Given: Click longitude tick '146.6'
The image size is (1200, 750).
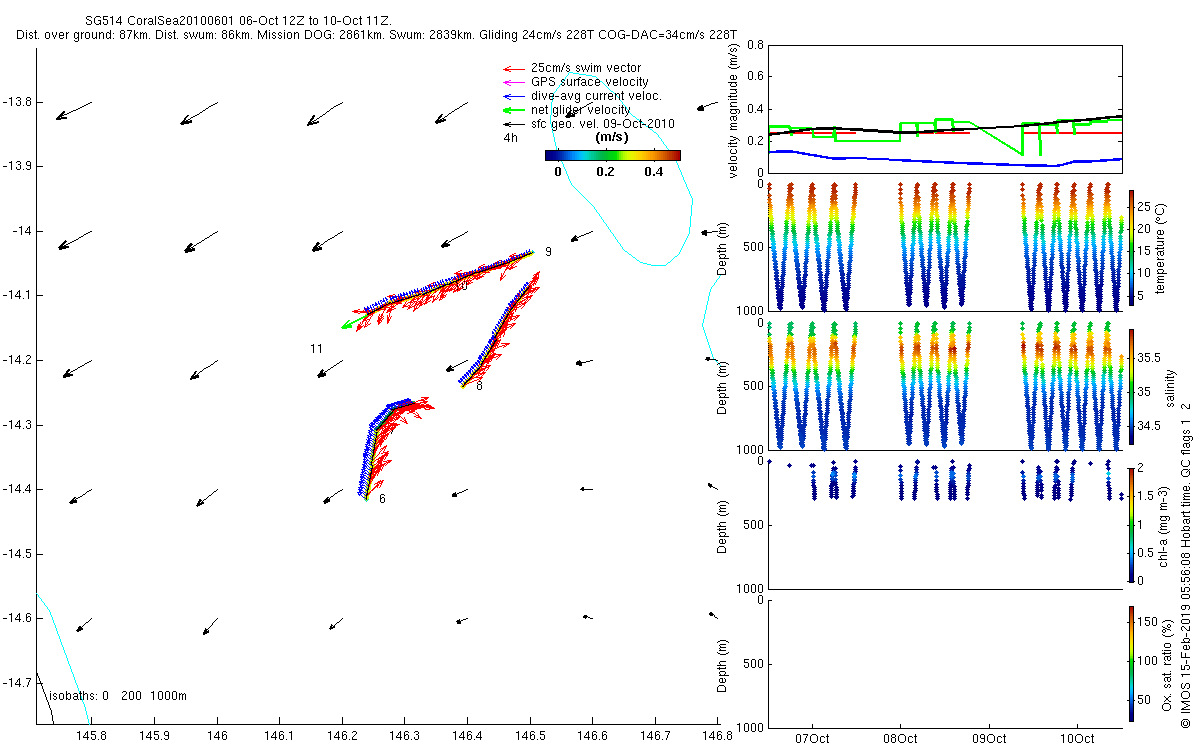Looking at the screenshot, I should (x=592, y=736).
